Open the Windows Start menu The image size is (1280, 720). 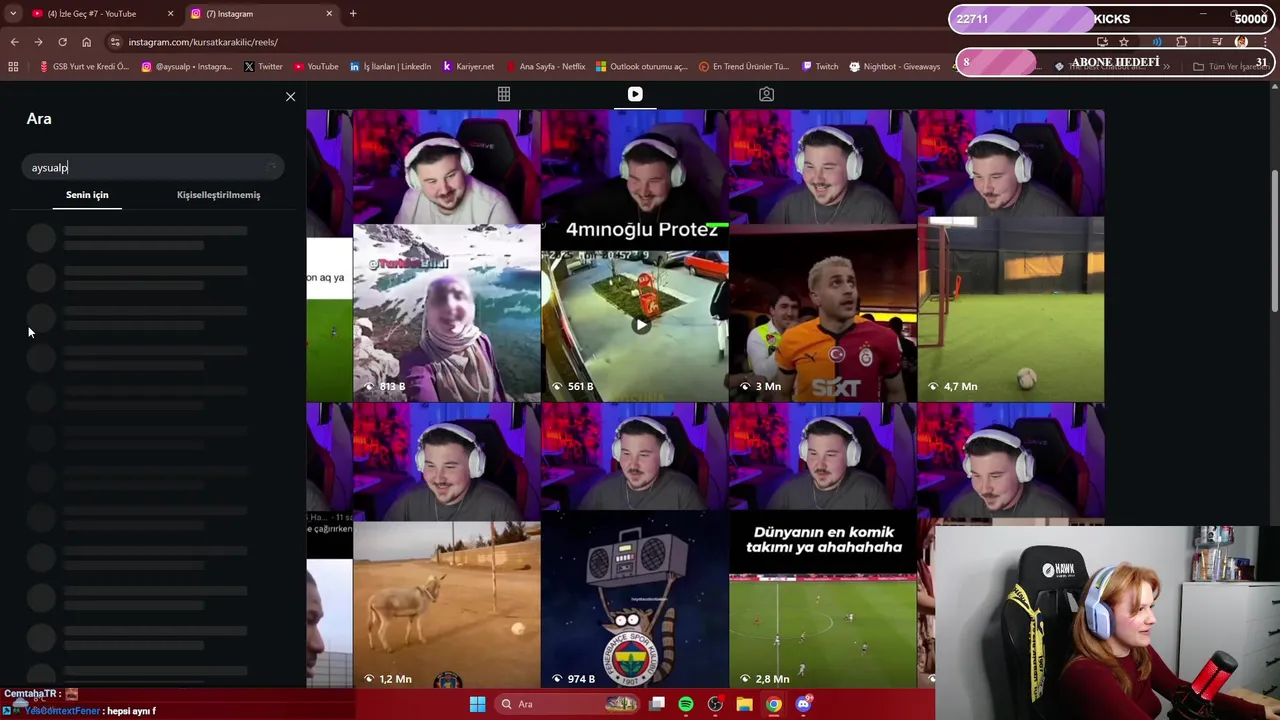(477, 704)
